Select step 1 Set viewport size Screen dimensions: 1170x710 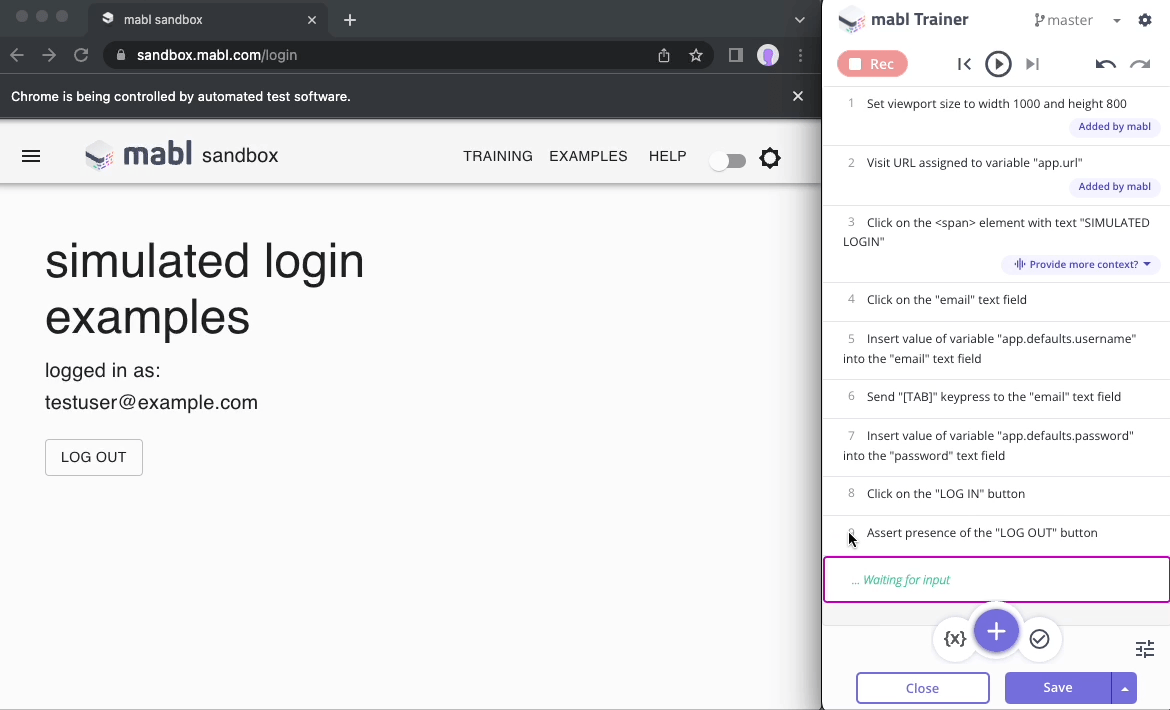(x=996, y=116)
